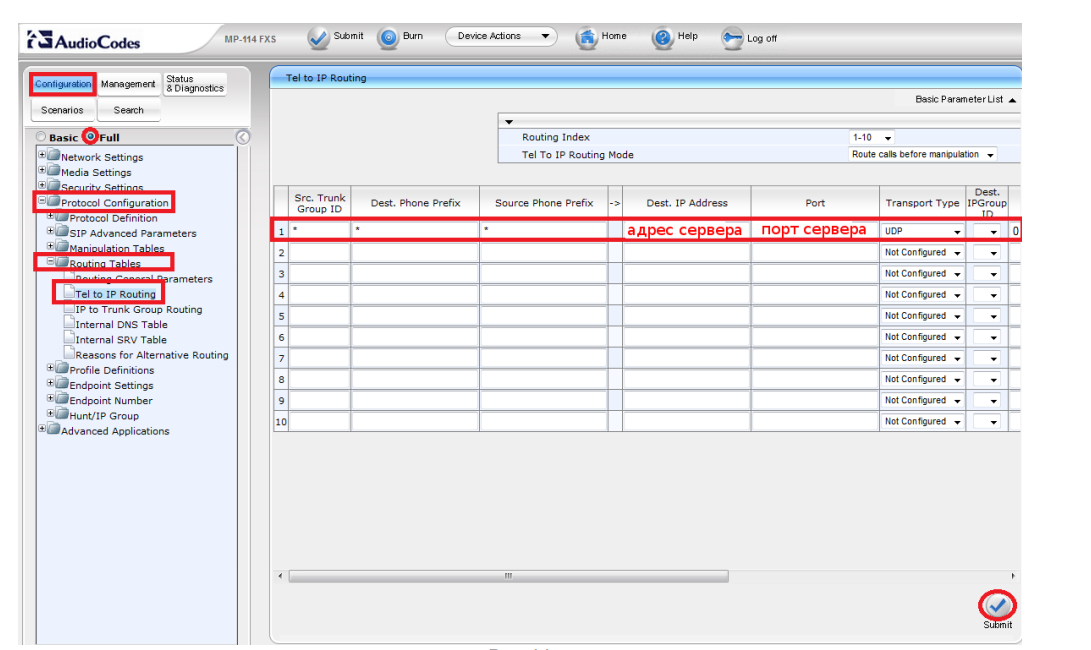Viewport: 1091px width, 650px height.
Task: Click the Scenarios button
Action: pos(62,110)
